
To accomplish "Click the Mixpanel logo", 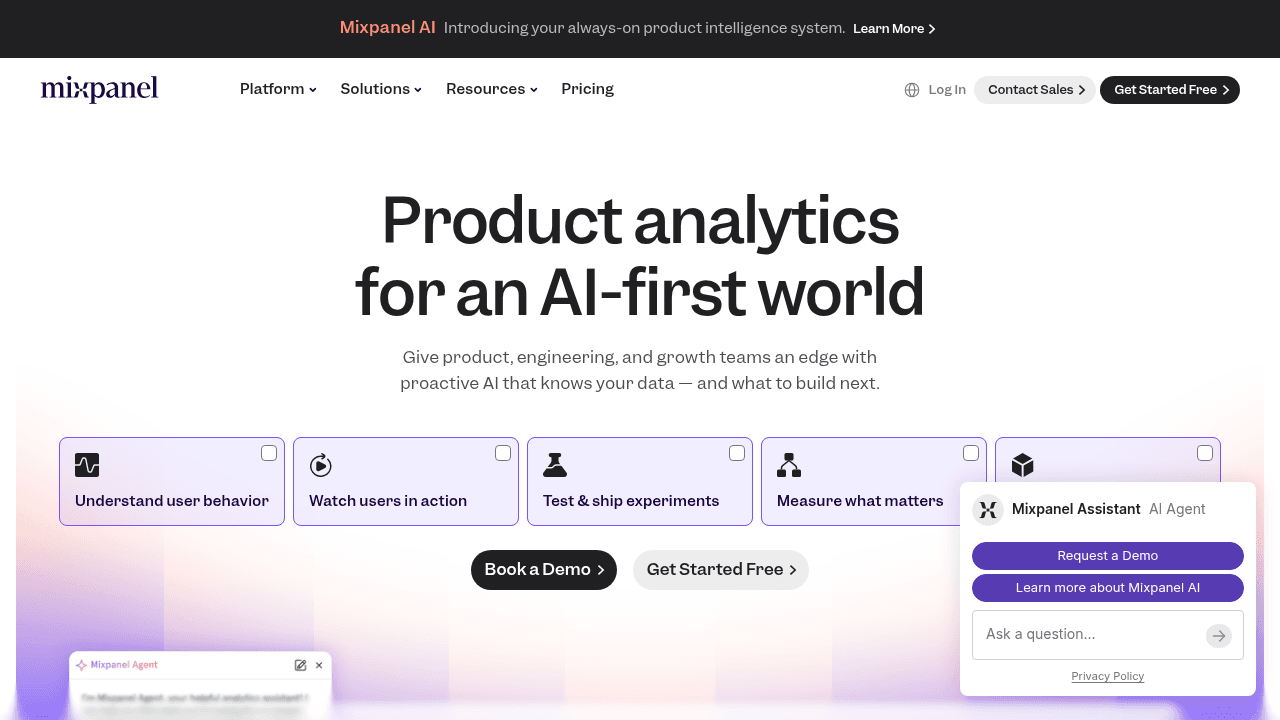I will pos(99,90).
